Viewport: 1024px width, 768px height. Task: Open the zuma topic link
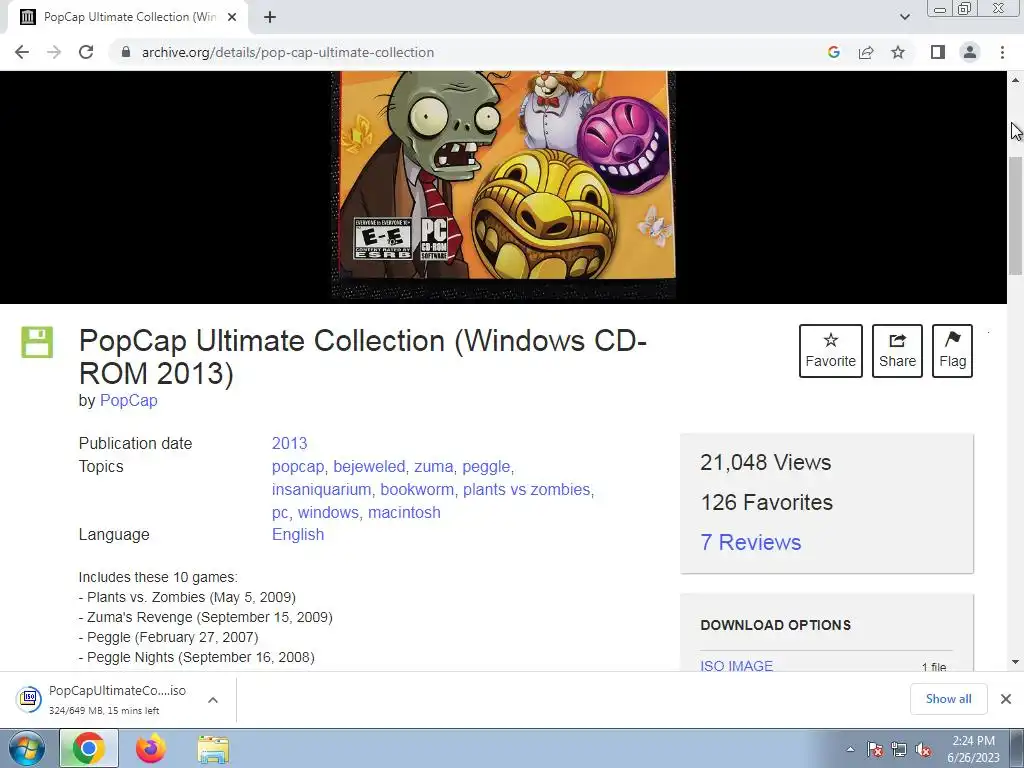[x=433, y=467]
